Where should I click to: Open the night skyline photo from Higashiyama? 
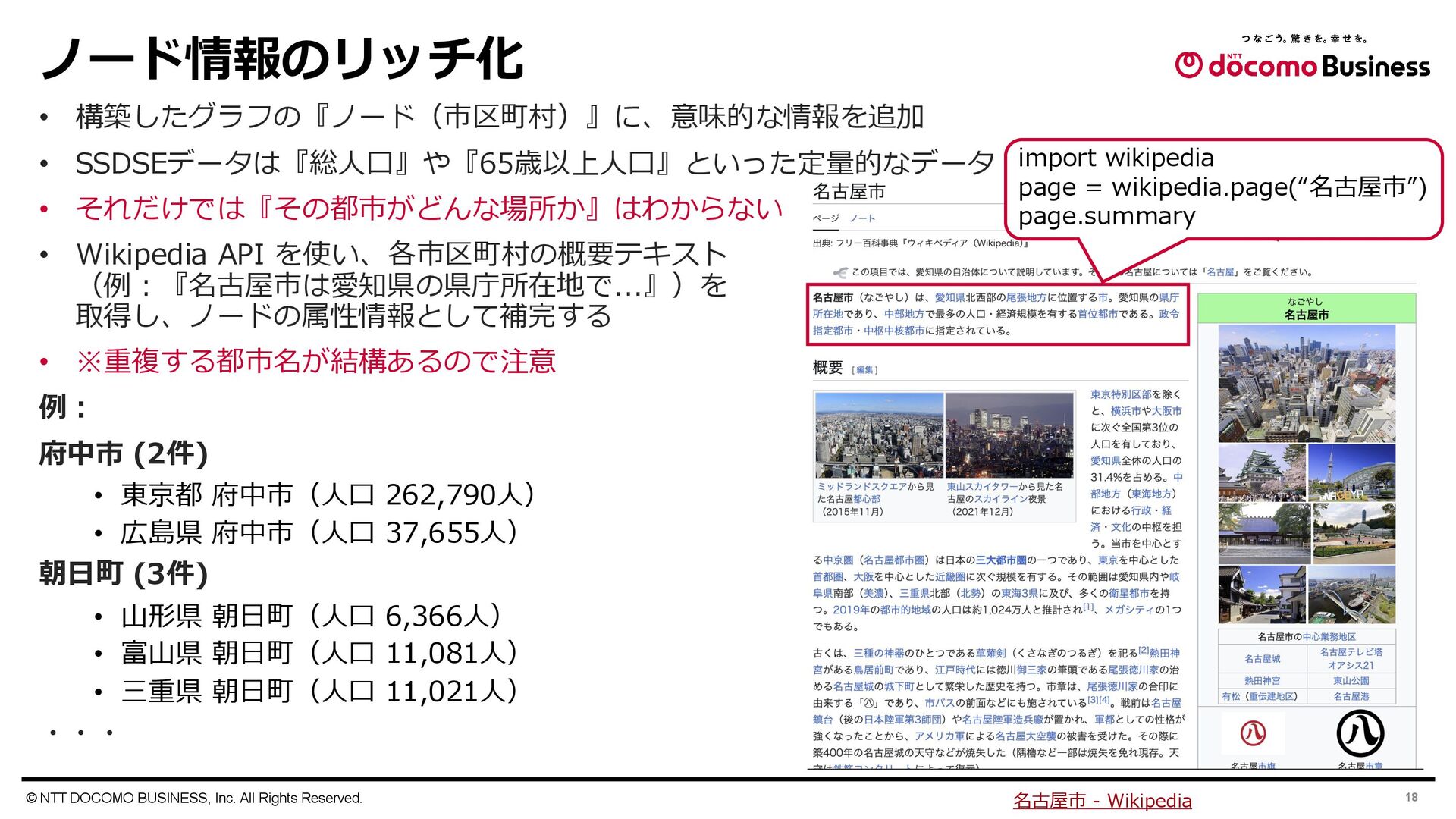[x=1009, y=435]
